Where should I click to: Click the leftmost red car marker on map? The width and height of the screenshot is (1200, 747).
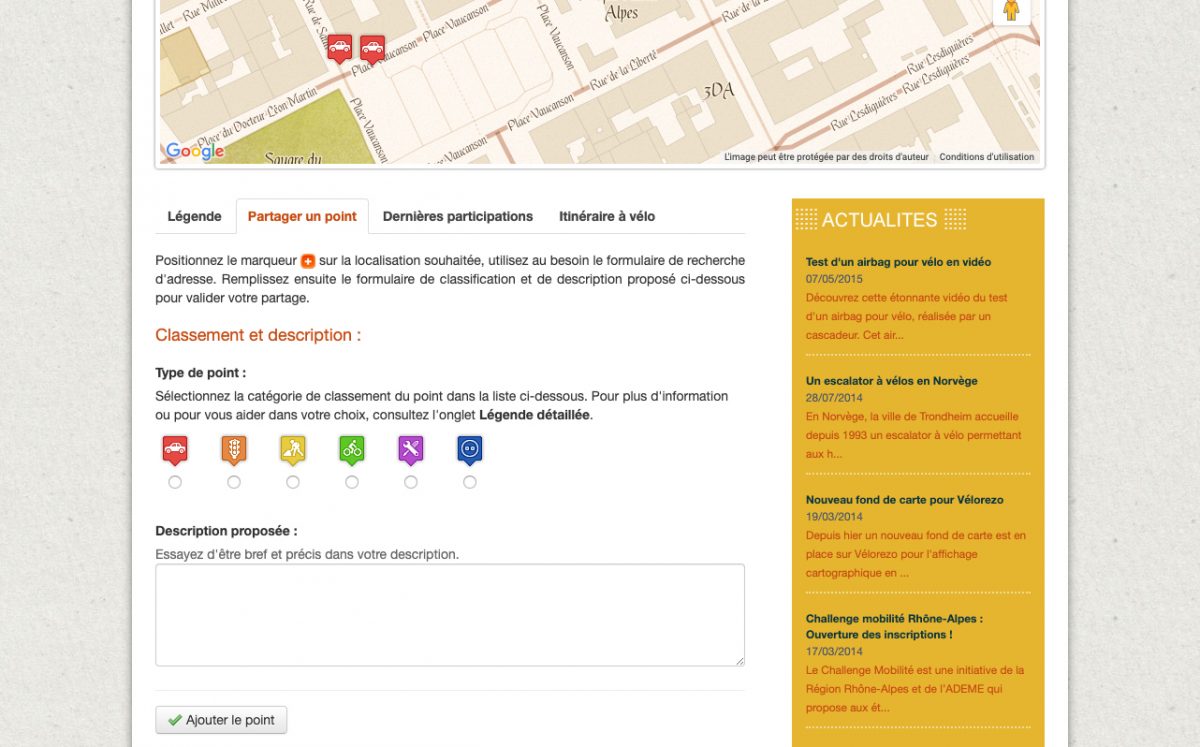340,48
